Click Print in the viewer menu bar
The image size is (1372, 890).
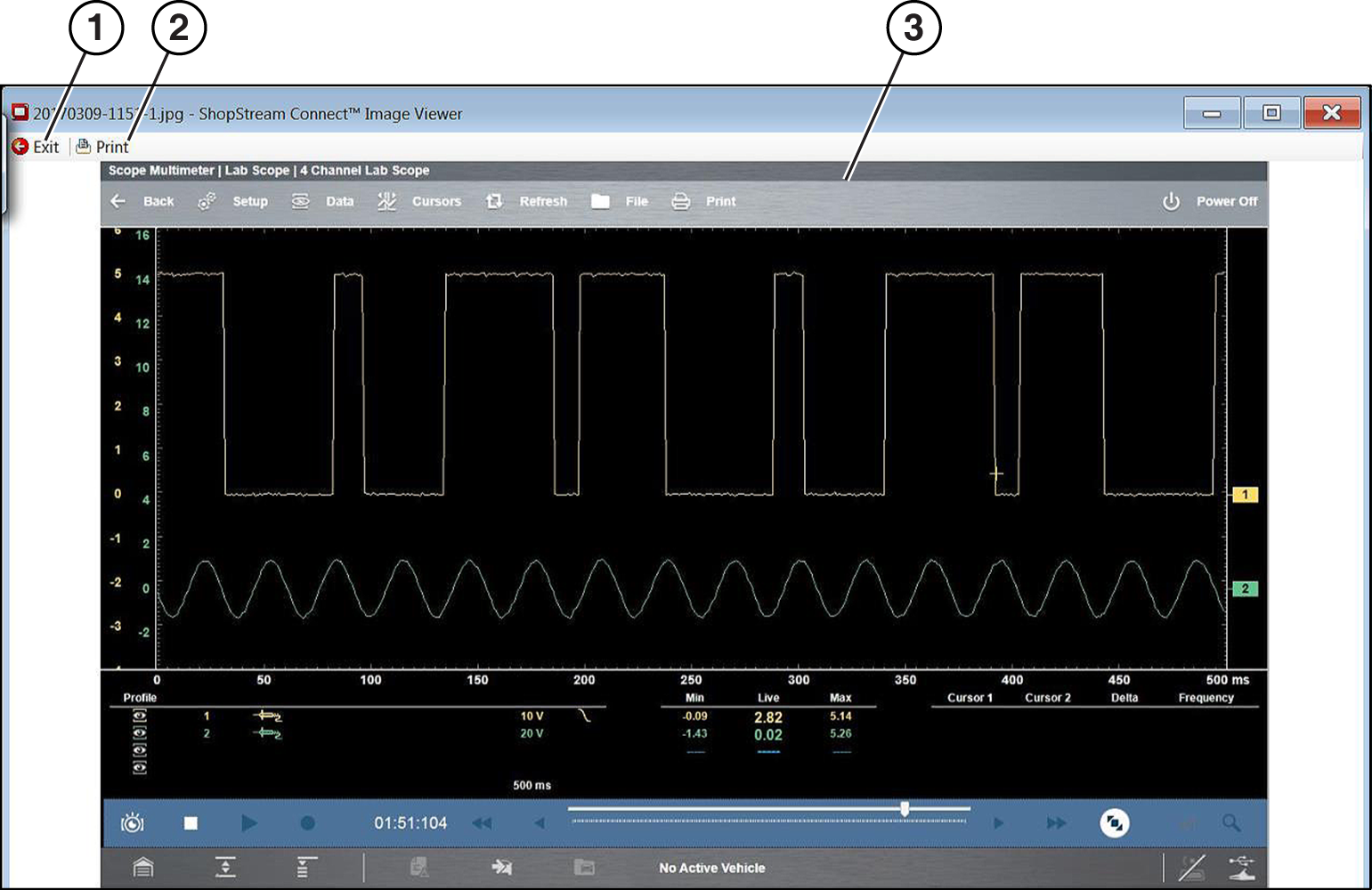coord(103,147)
